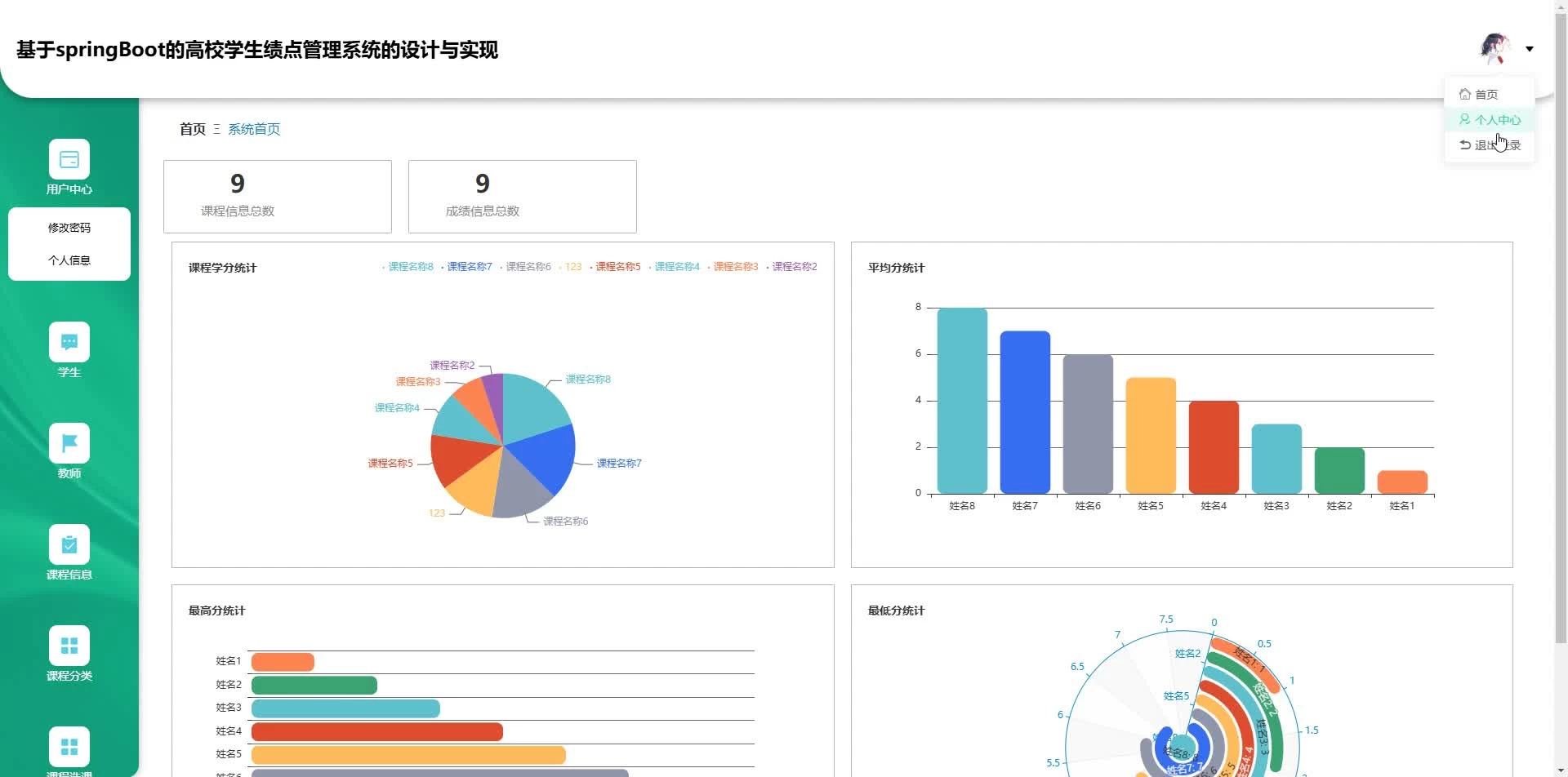The height and width of the screenshot is (777, 1568).
Task: Select 个人中心 in the user dropdown menu
Action: [1490, 119]
